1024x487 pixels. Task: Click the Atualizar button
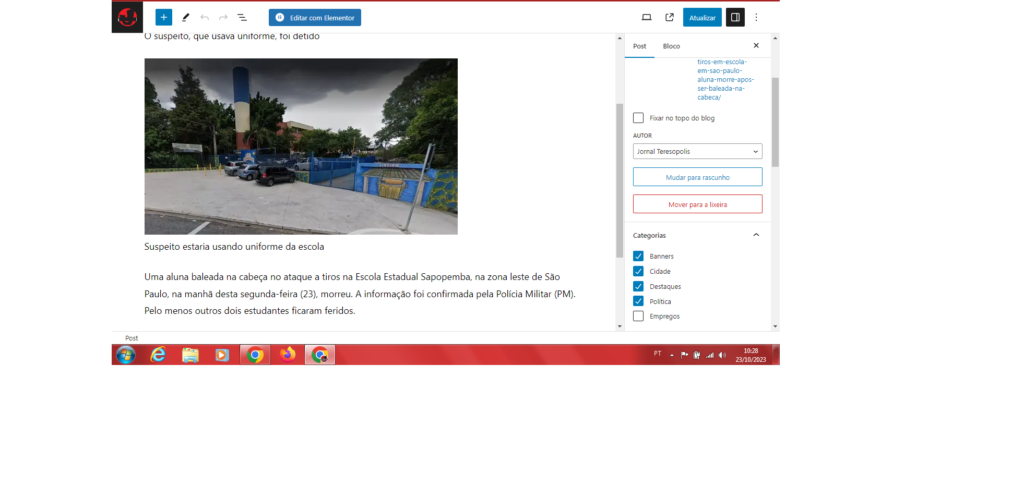(x=702, y=17)
